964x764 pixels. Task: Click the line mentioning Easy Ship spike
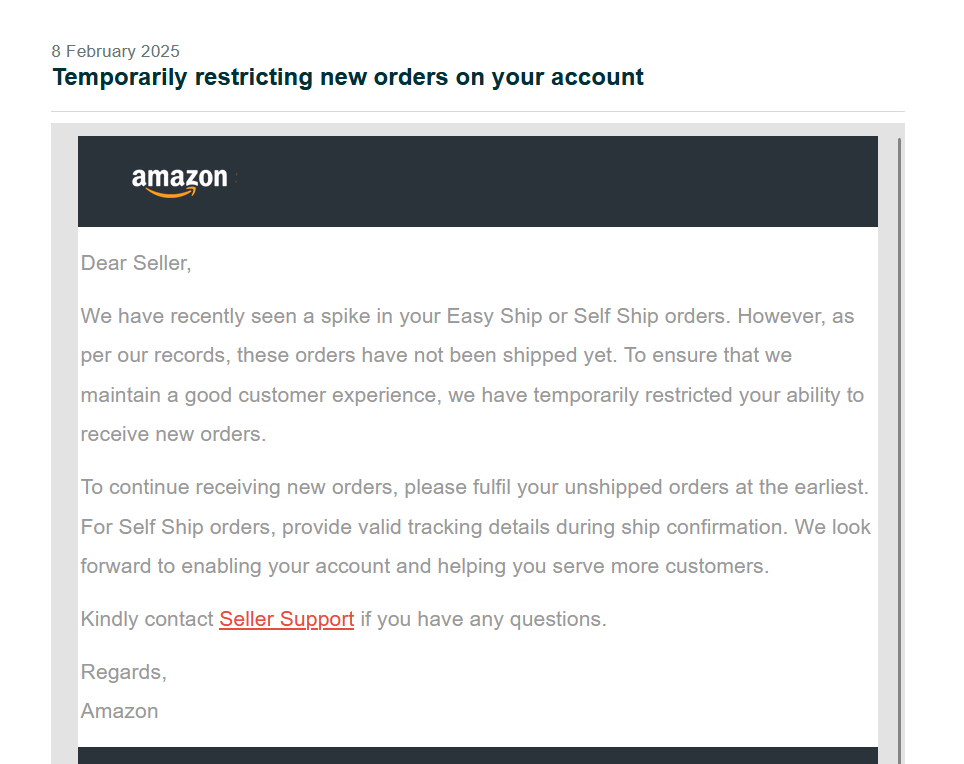click(x=467, y=316)
